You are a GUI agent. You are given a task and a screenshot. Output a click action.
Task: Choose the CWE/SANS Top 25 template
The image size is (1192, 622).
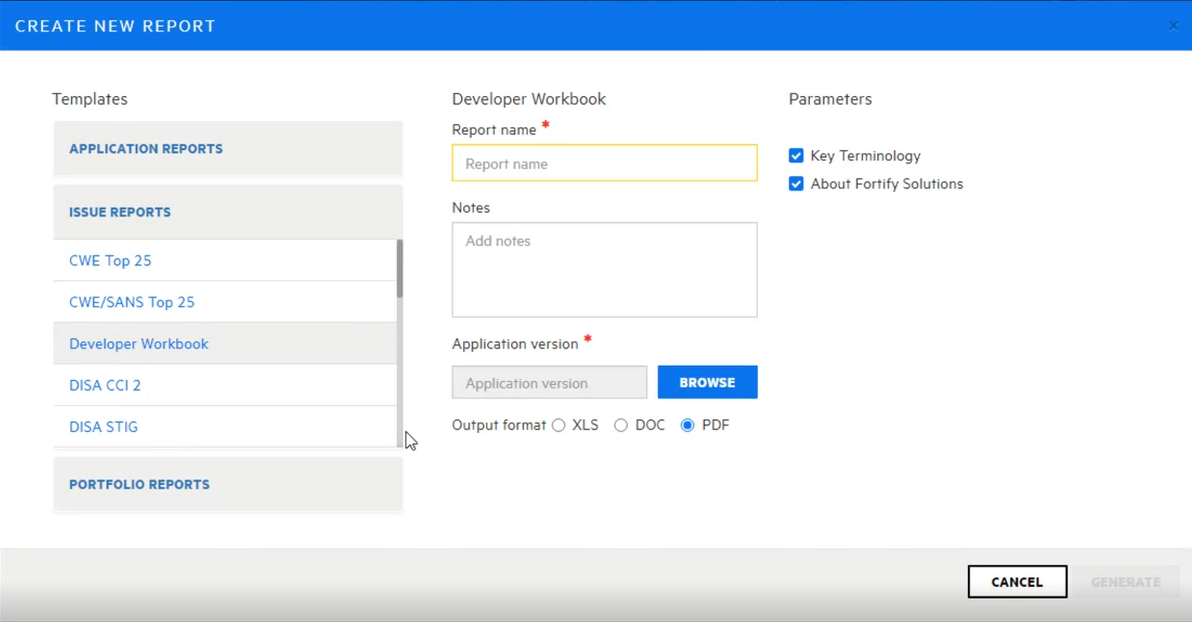(x=132, y=302)
